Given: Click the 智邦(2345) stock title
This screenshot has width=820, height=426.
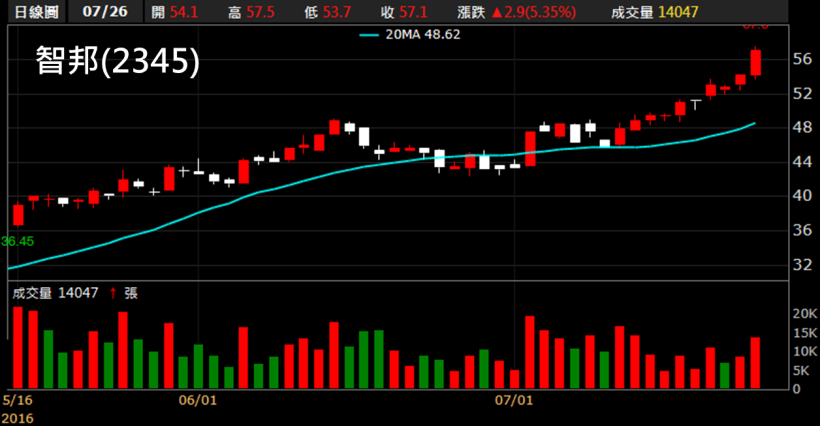Looking at the screenshot, I should pyautogui.click(x=118, y=61).
